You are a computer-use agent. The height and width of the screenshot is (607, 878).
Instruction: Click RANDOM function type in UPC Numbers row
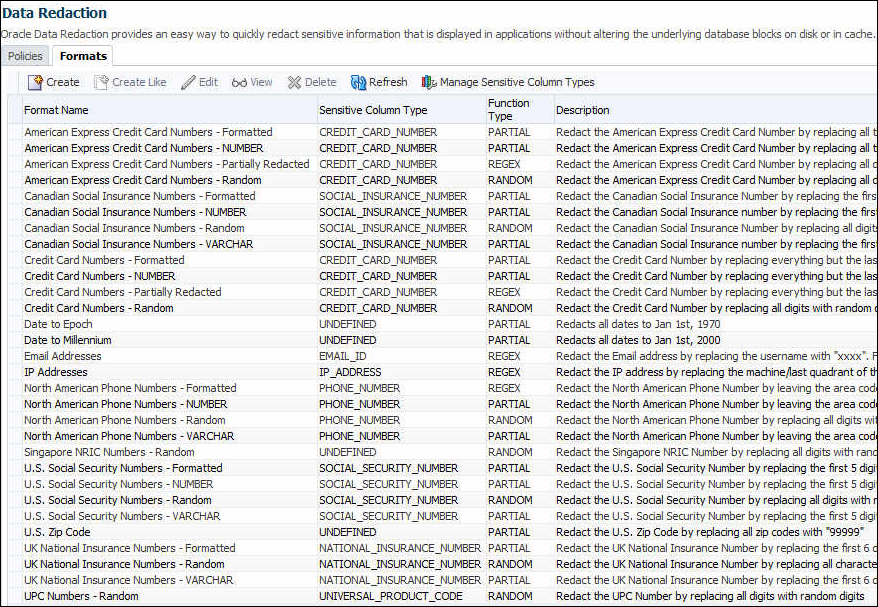tap(510, 596)
